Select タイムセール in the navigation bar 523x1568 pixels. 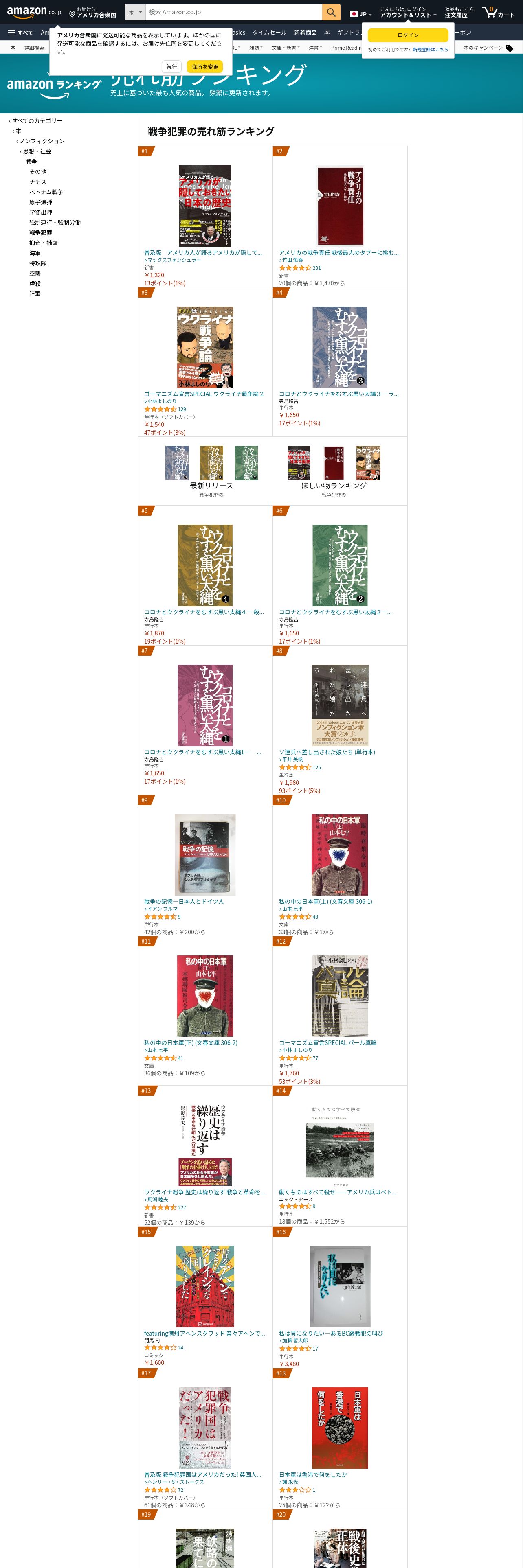point(269,33)
